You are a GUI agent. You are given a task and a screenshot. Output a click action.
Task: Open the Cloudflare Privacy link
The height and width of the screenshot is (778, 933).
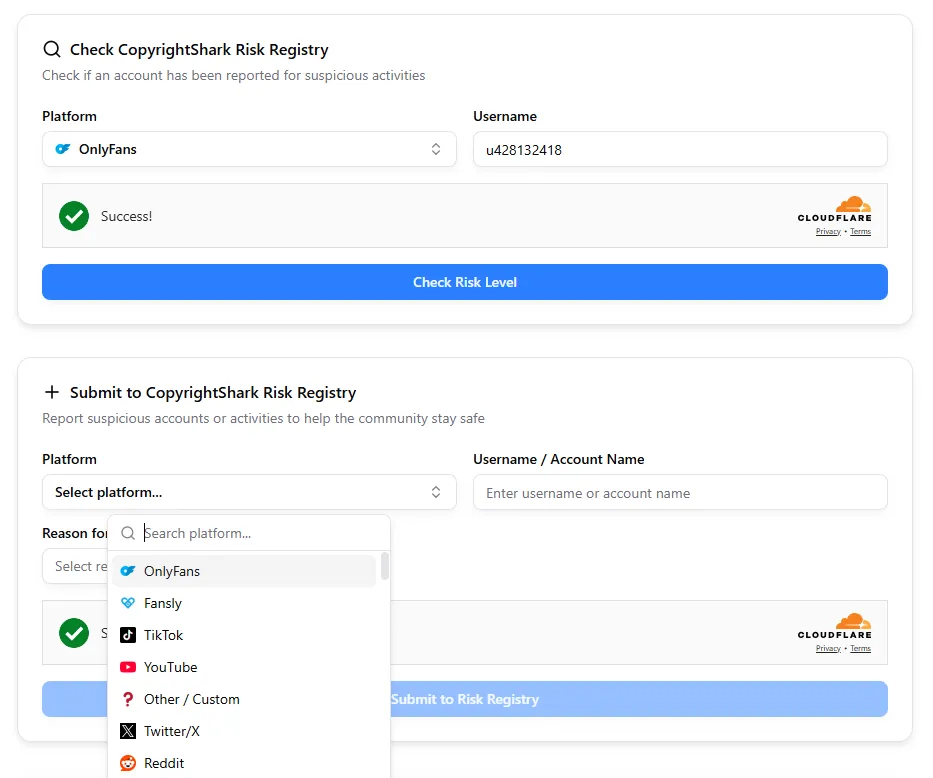(x=828, y=231)
